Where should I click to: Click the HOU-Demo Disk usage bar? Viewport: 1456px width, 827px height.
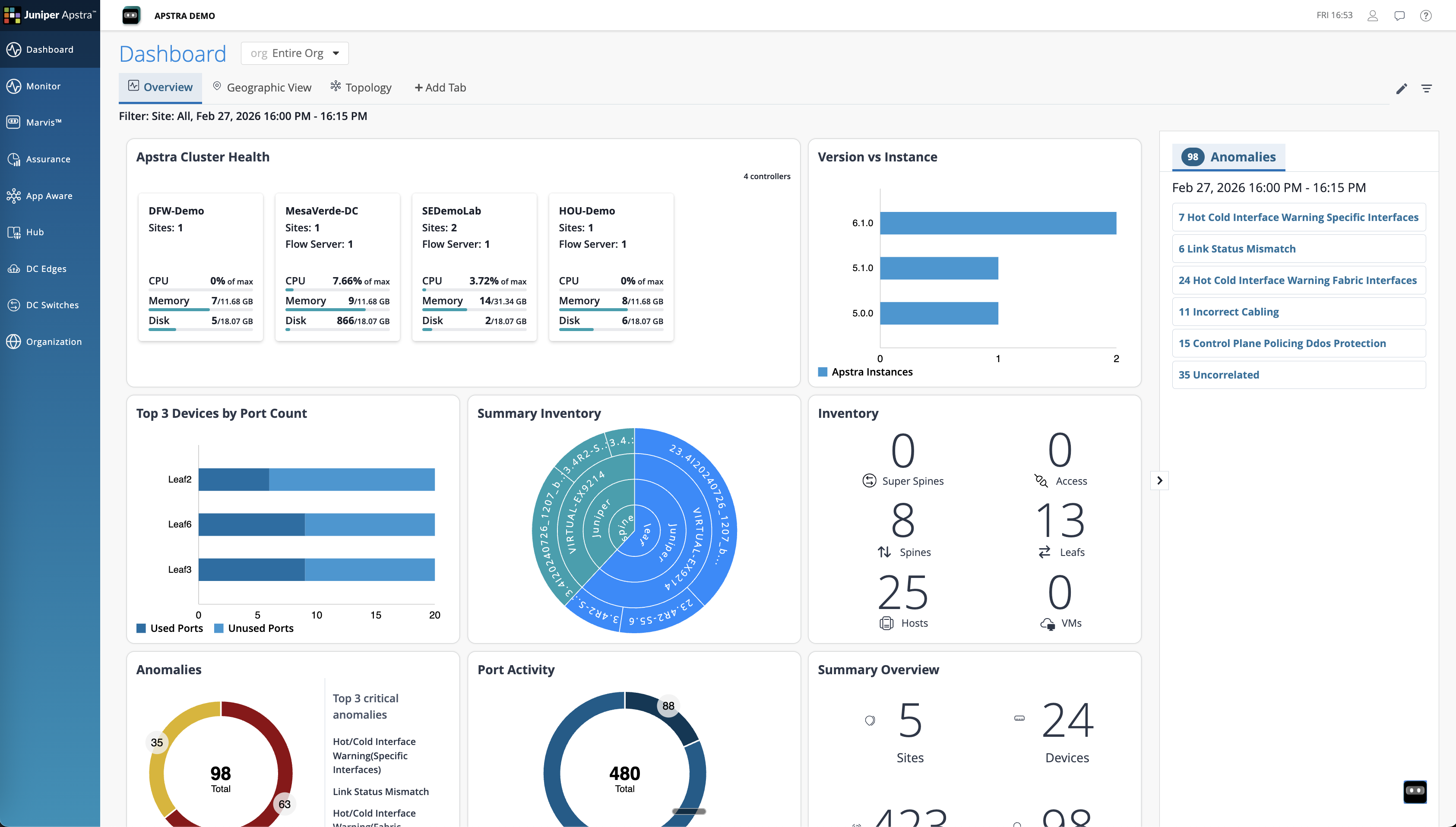611,329
